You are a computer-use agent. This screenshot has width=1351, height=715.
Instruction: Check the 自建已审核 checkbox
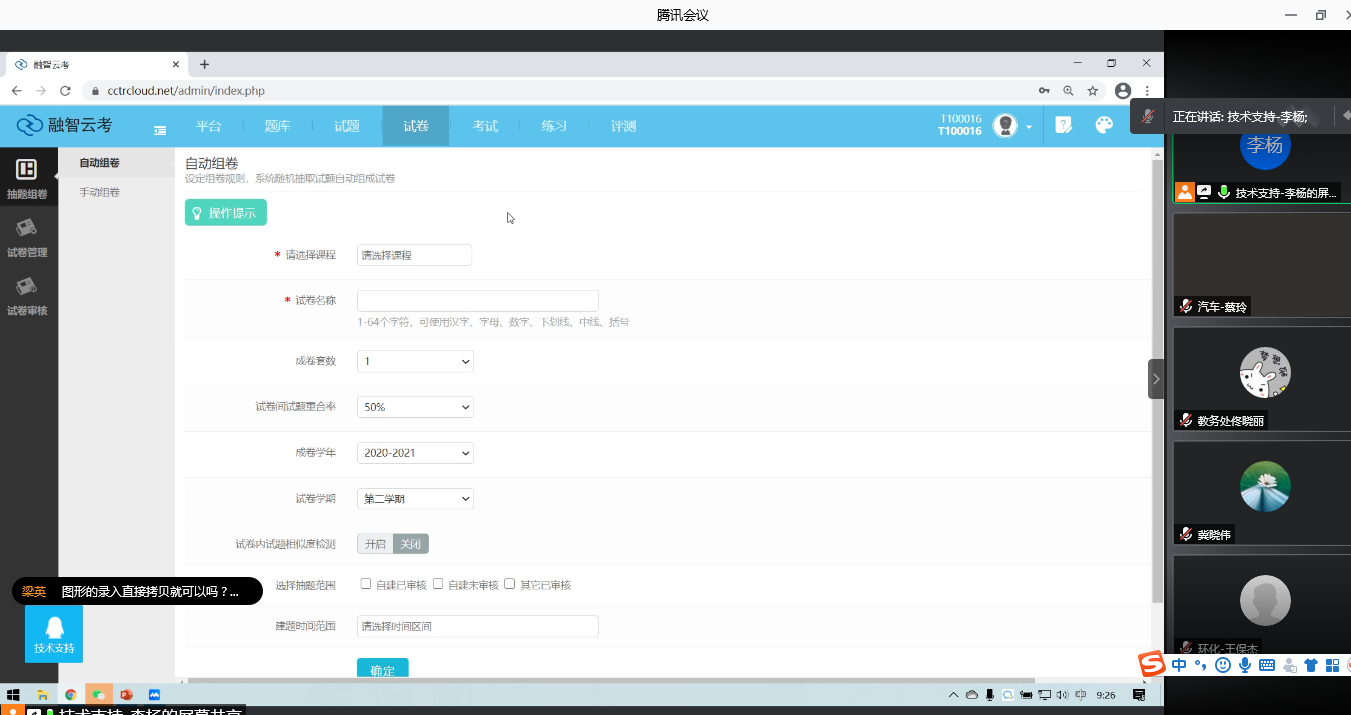click(366, 584)
